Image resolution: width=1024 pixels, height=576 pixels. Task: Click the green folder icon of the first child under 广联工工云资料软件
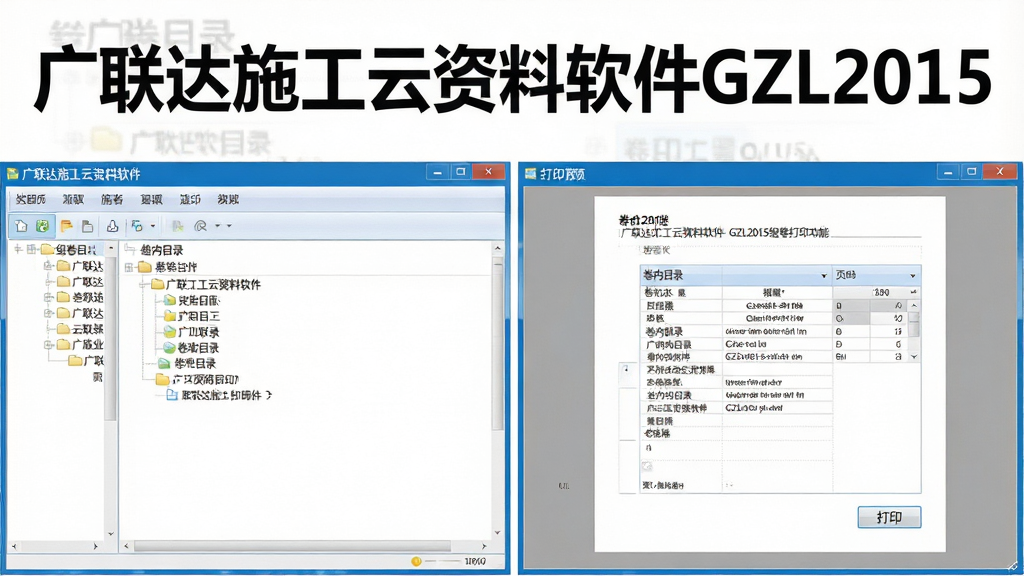[x=170, y=300]
